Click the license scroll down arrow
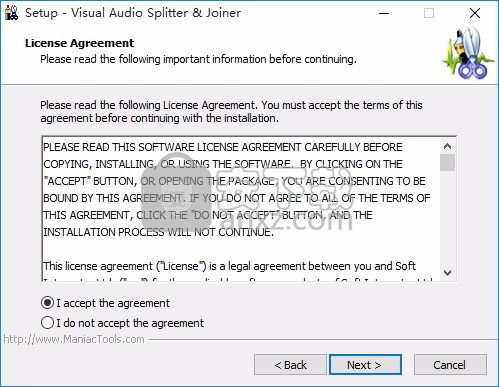 [x=447, y=273]
